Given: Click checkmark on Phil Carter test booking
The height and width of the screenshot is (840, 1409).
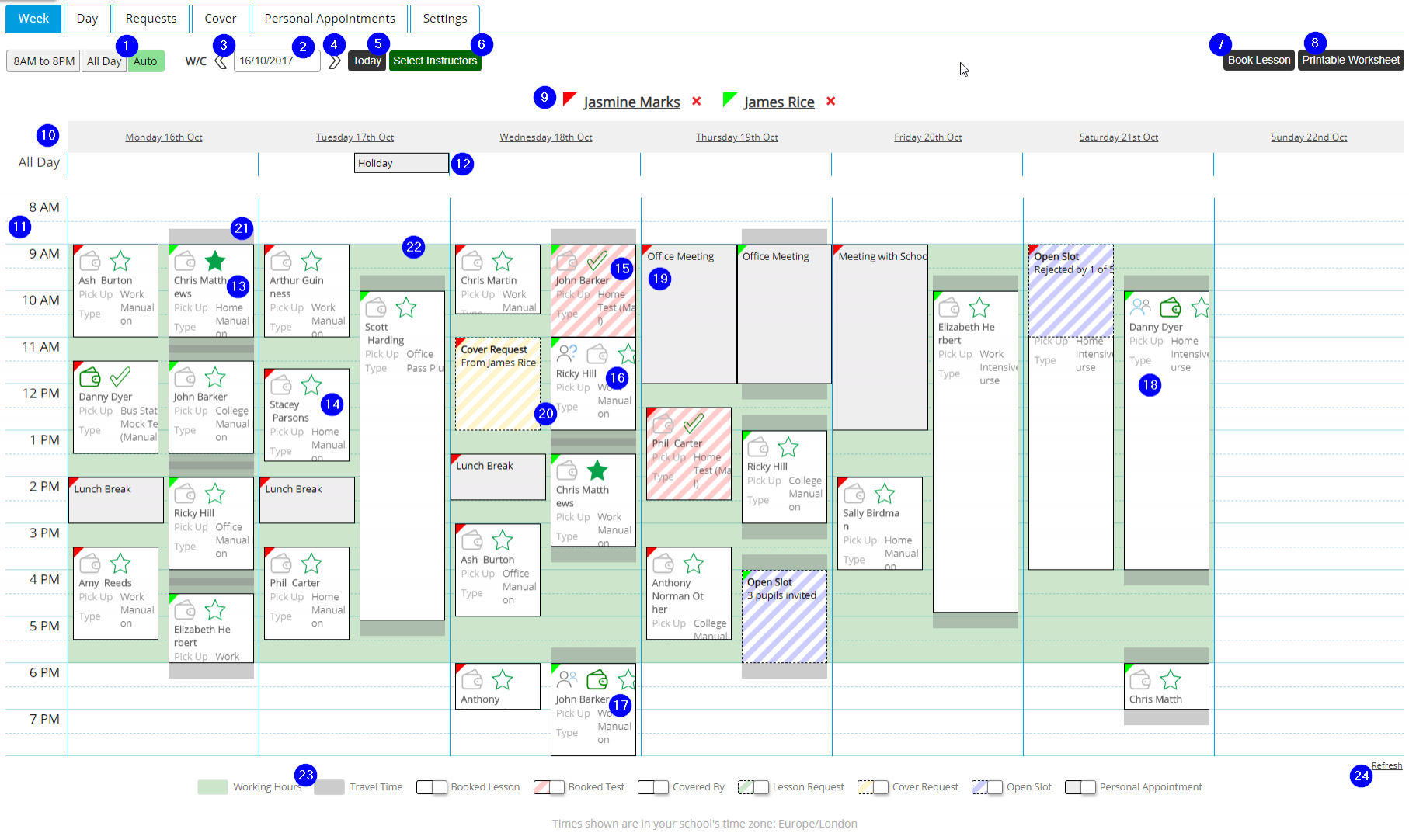Looking at the screenshot, I should click(x=694, y=424).
